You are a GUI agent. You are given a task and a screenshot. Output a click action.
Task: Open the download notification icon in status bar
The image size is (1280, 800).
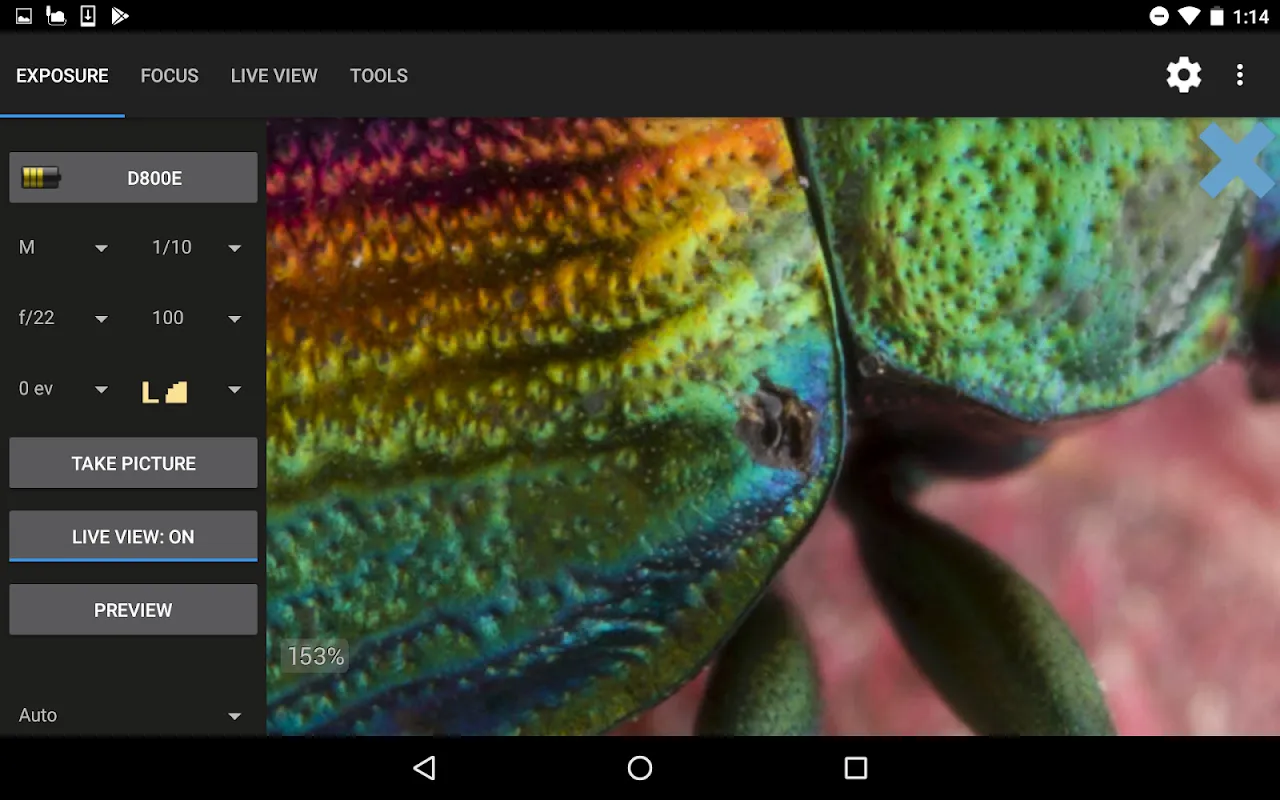(88, 16)
